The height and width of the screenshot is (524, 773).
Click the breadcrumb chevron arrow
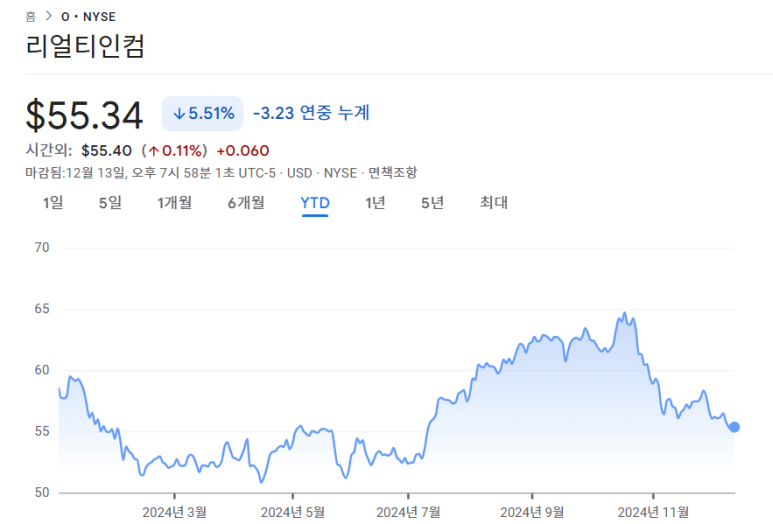click(48, 16)
